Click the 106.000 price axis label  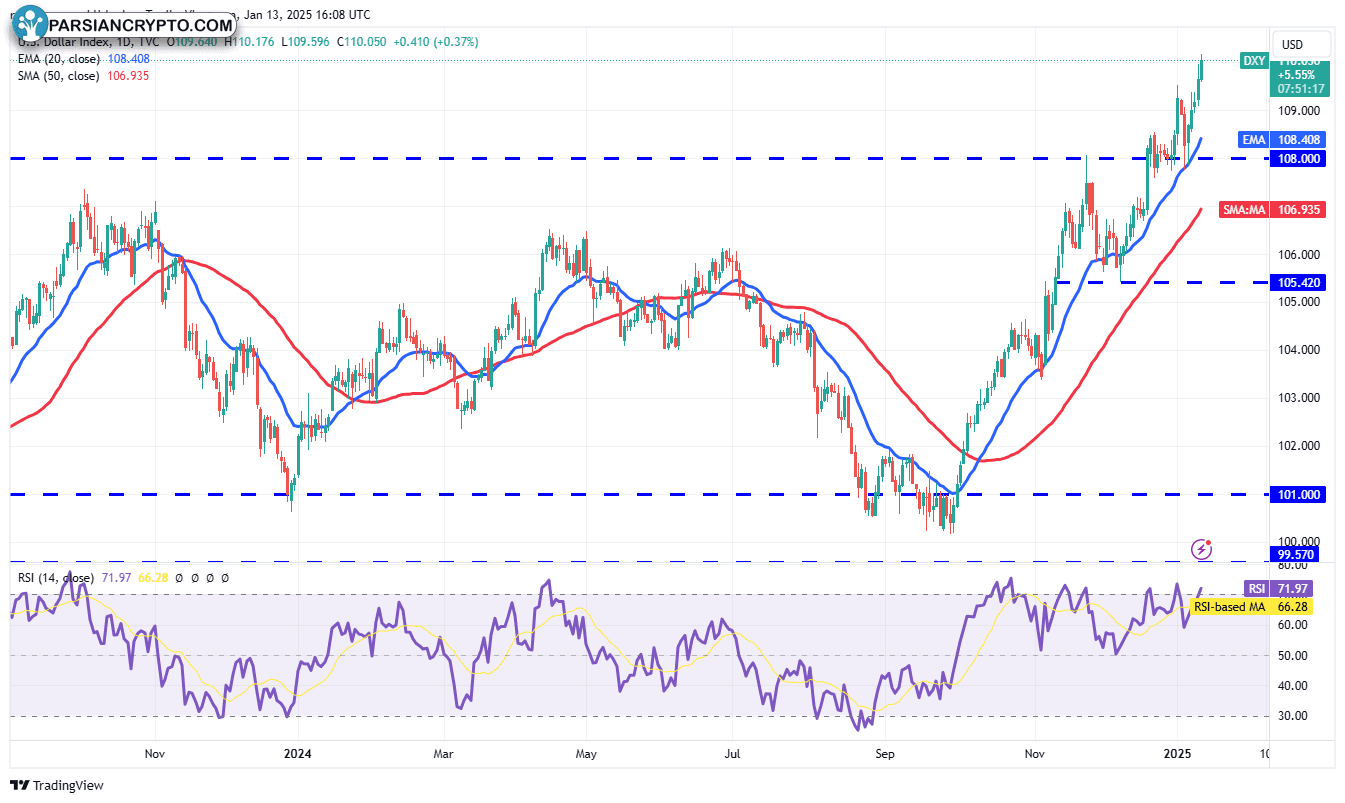click(x=1300, y=254)
